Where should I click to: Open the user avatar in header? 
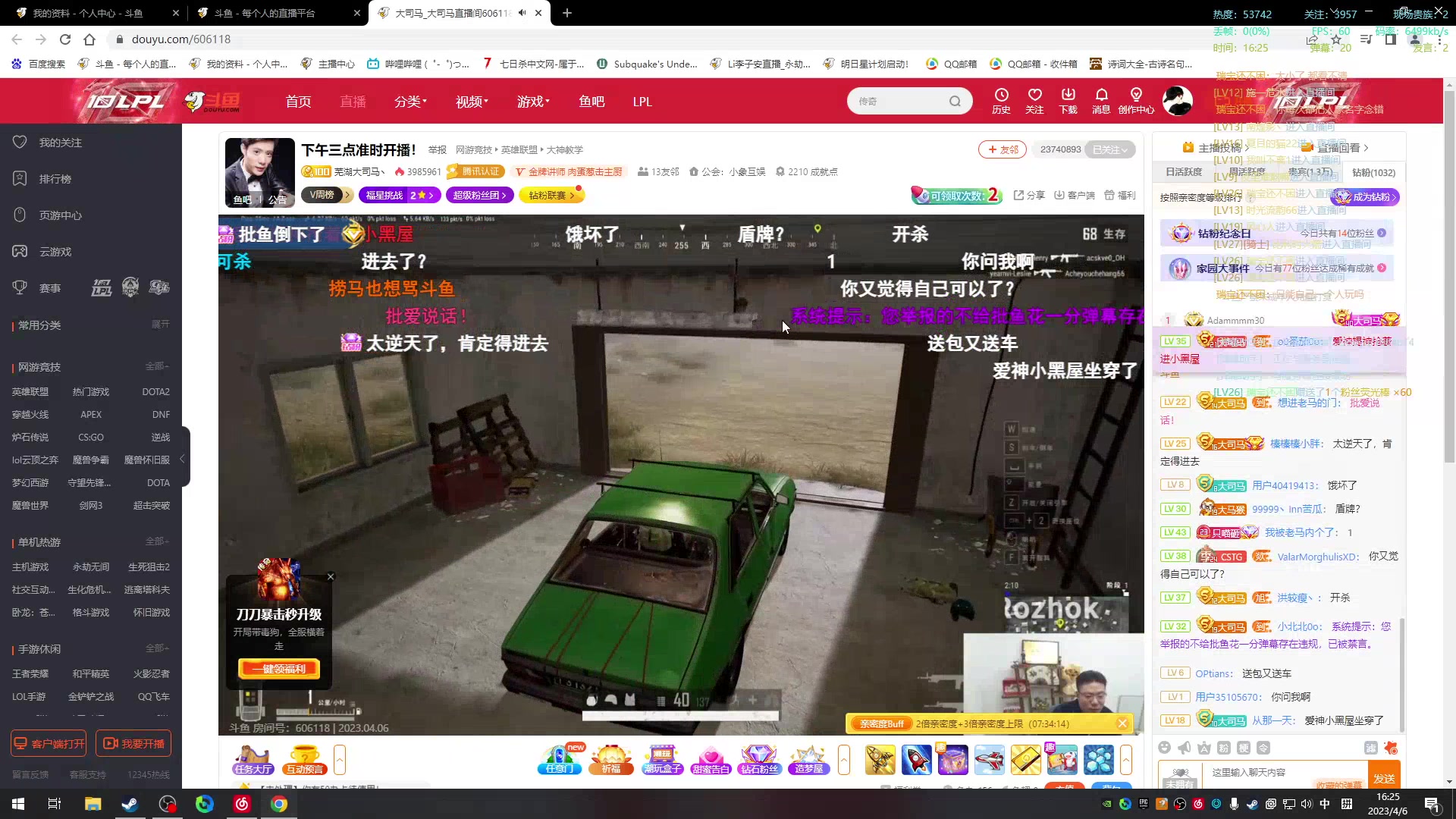click(1177, 101)
